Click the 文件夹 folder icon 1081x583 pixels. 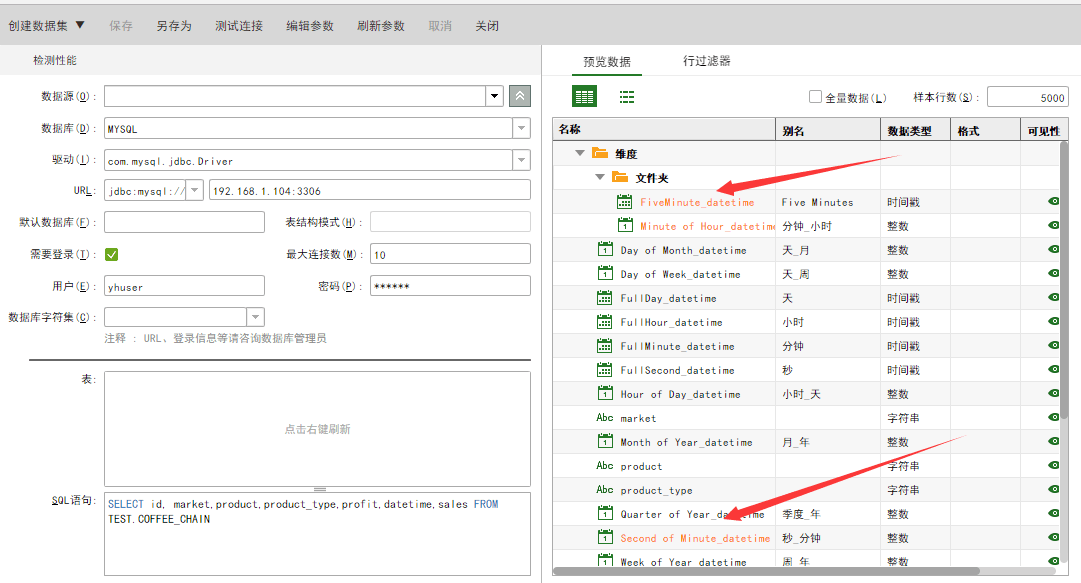point(620,178)
